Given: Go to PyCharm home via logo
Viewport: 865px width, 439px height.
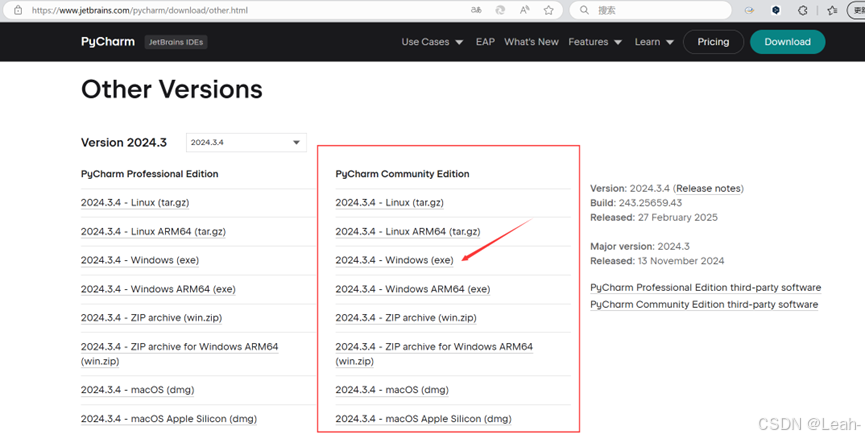Looking at the screenshot, I should click(108, 42).
